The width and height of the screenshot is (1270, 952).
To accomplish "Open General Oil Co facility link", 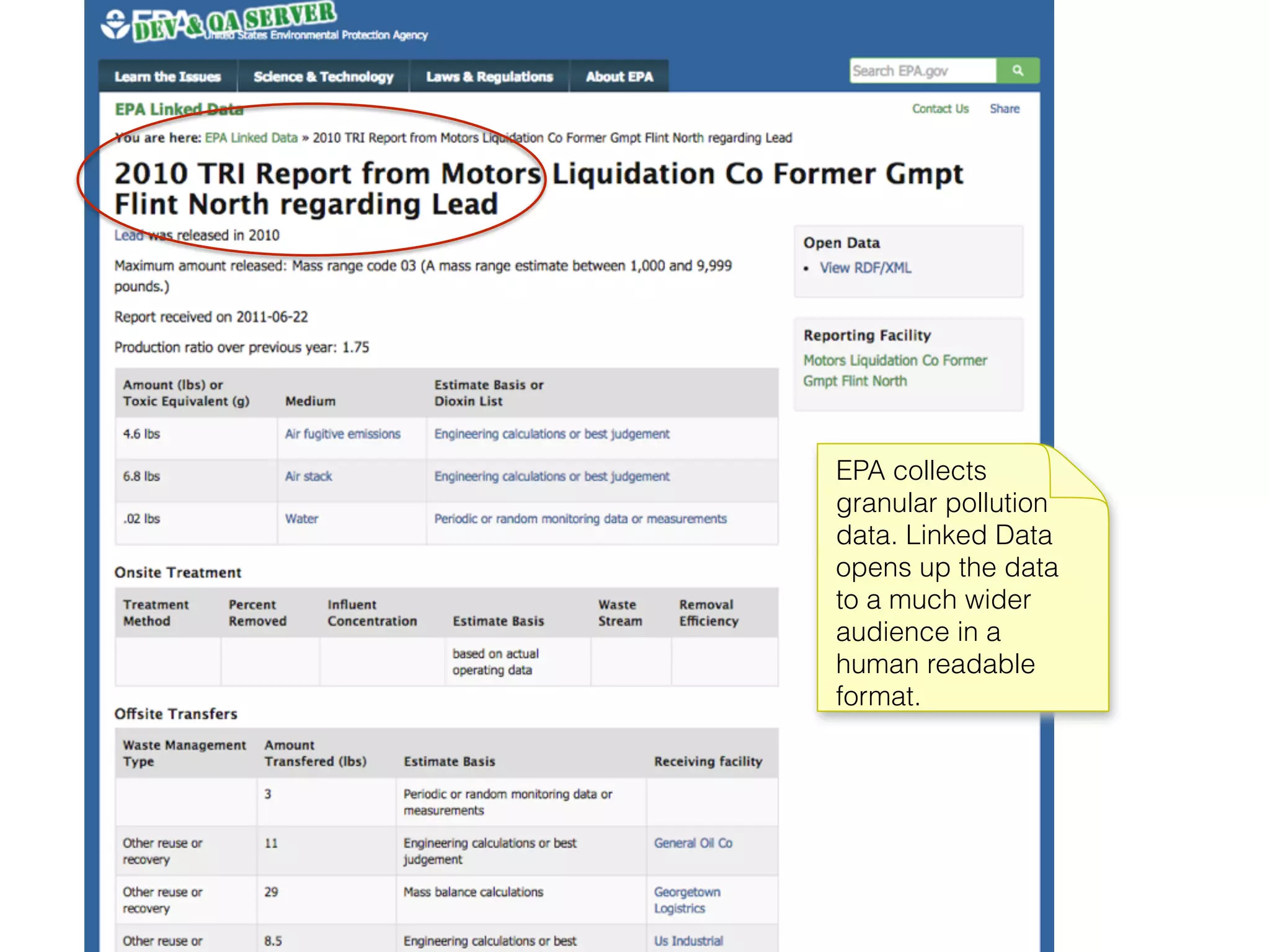I will tap(693, 843).
